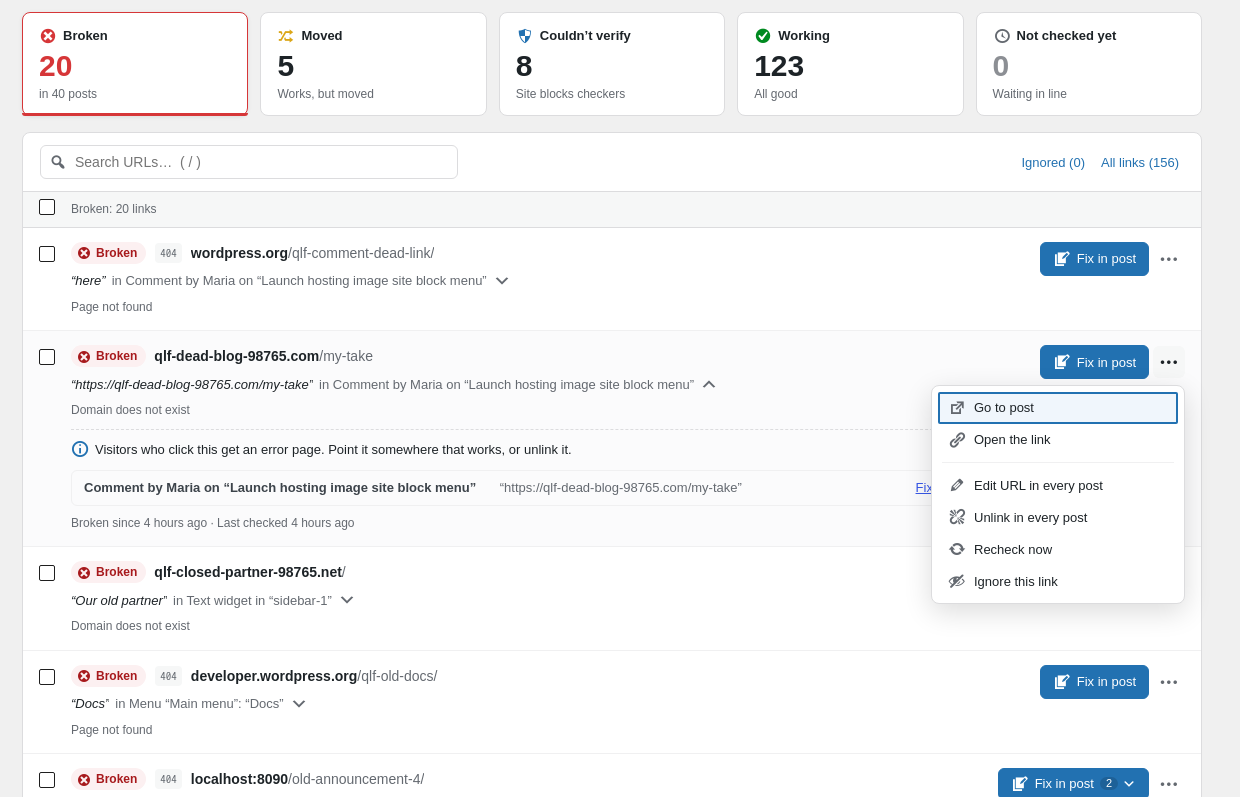1240x797 pixels.
Task: Open more options for developer.wordpress.org link
Action: [x=1169, y=682]
